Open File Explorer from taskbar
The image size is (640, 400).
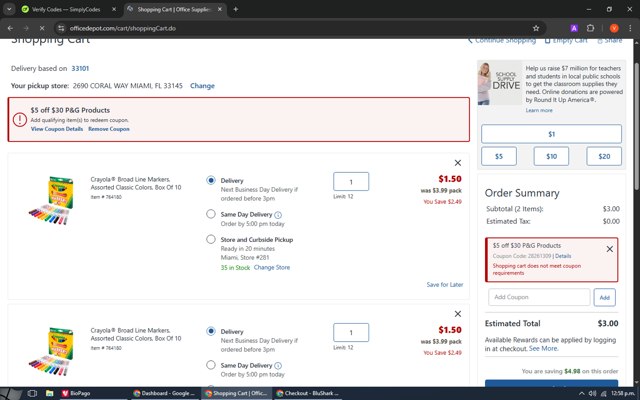click(49, 393)
